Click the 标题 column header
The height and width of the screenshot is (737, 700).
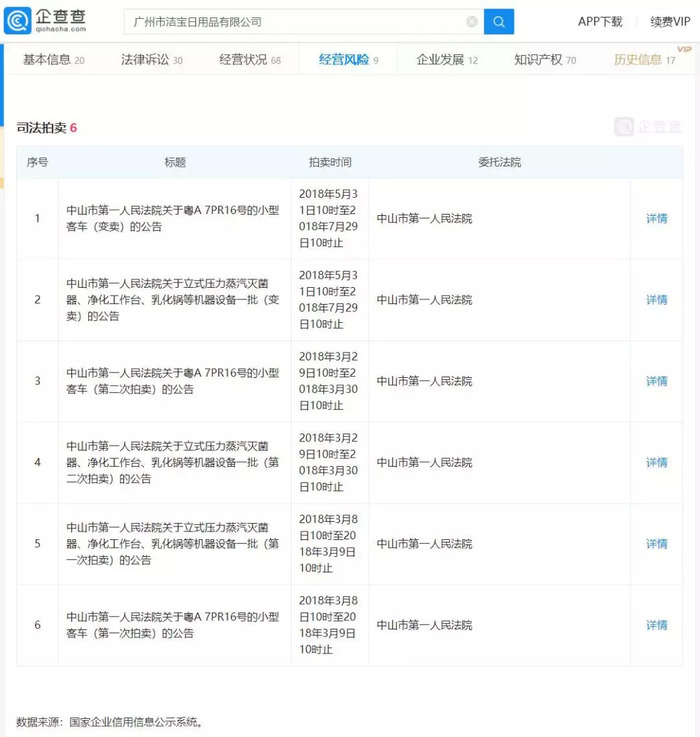click(175, 163)
